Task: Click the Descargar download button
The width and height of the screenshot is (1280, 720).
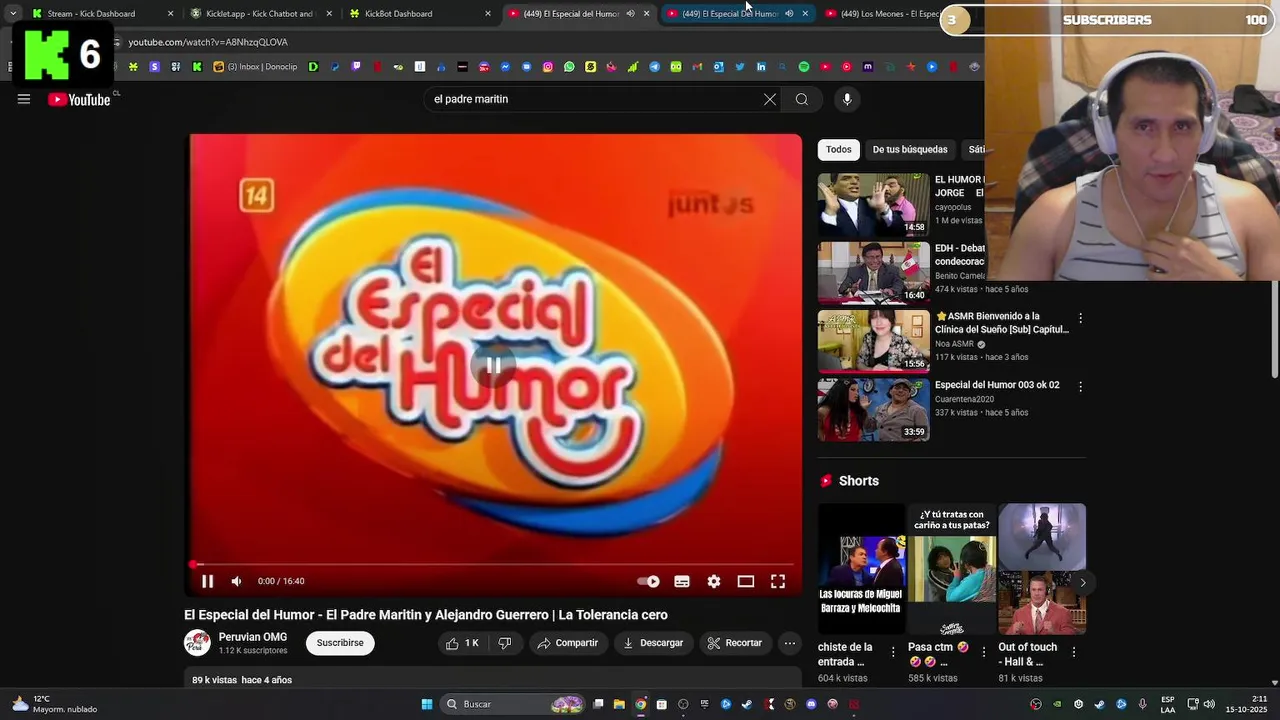Action: click(653, 643)
